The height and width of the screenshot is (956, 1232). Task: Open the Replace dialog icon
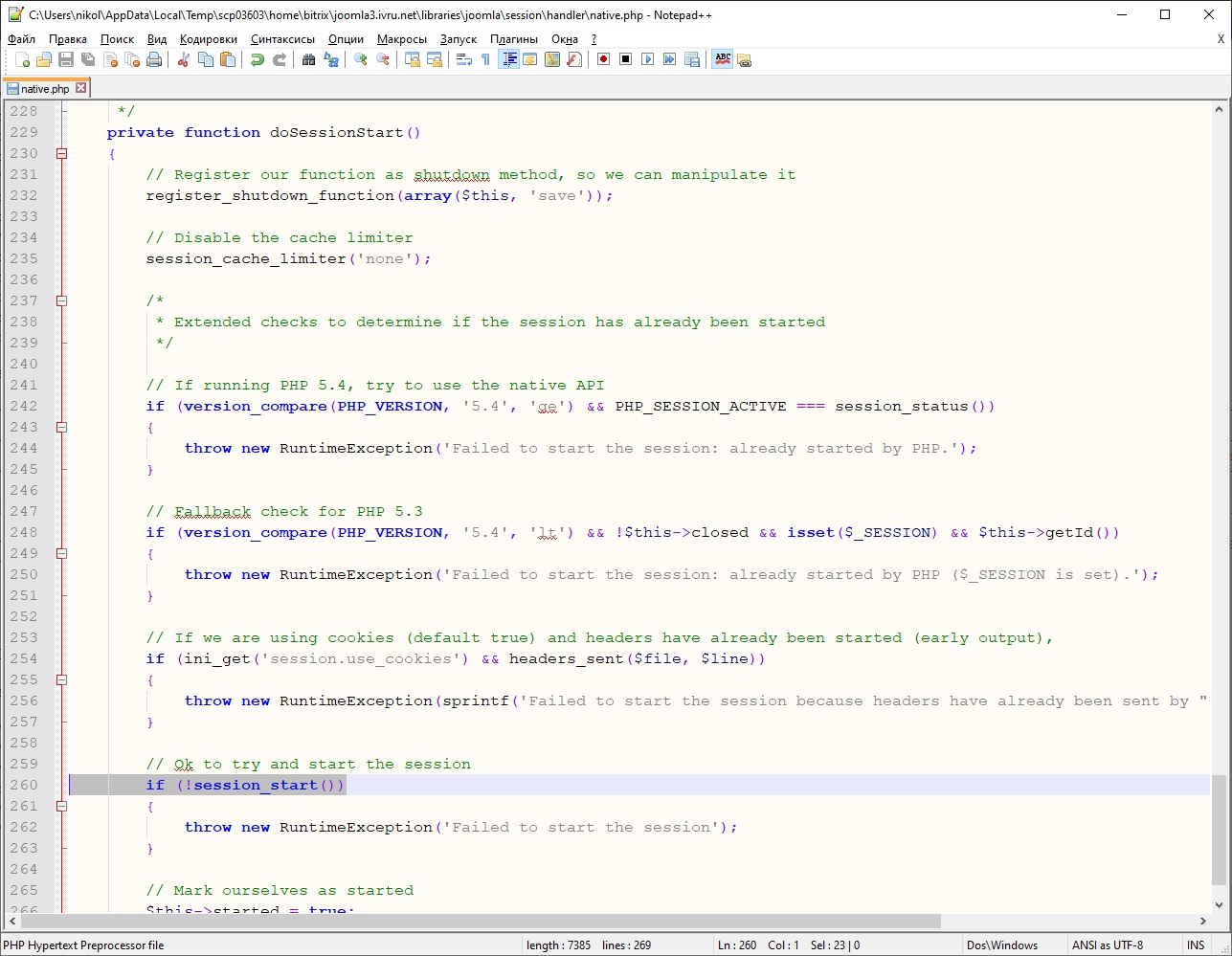[x=331, y=59]
